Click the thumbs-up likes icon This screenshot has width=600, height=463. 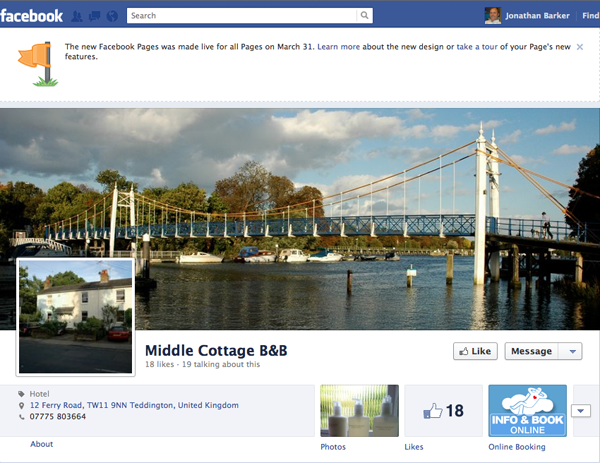[x=433, y=411]
